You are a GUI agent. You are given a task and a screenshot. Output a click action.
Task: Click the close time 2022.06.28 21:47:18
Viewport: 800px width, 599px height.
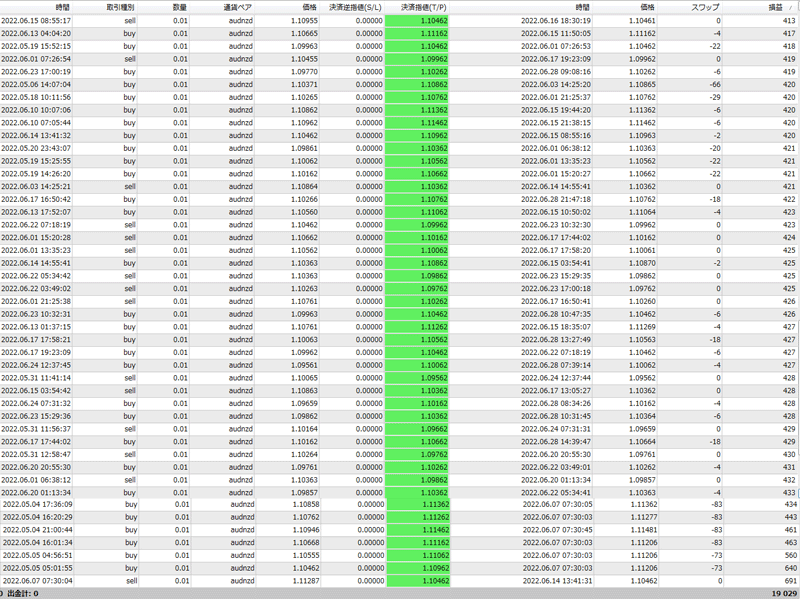[556, 199]
